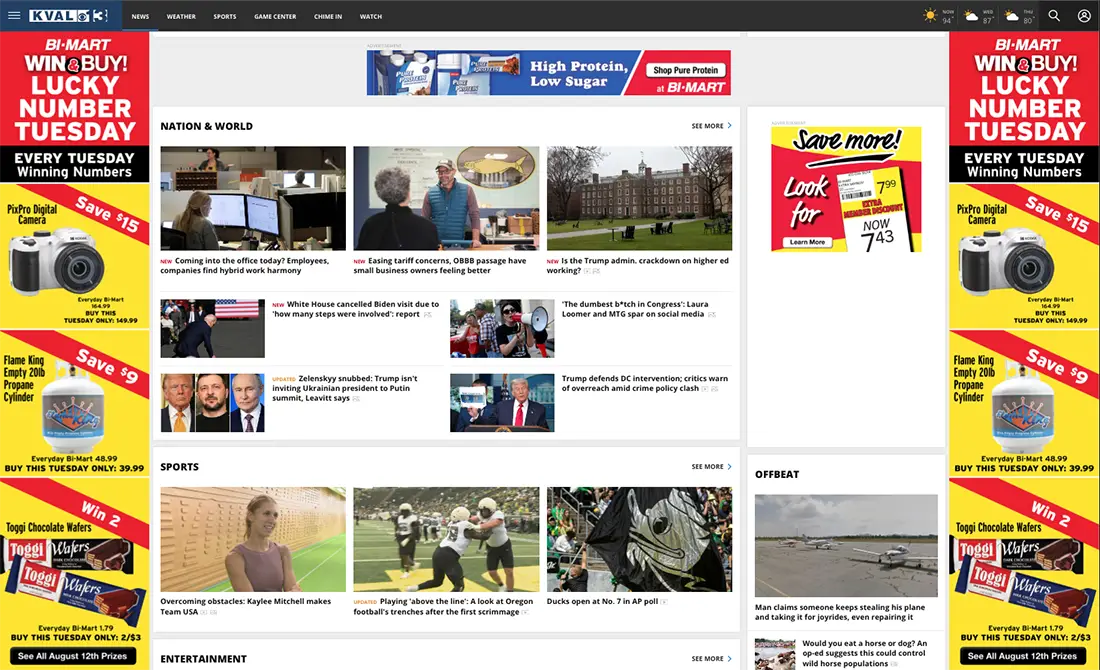Viewport: 1100px width, 670px height.
Task: Open the user account icon
Action: tap(1084, 15)
